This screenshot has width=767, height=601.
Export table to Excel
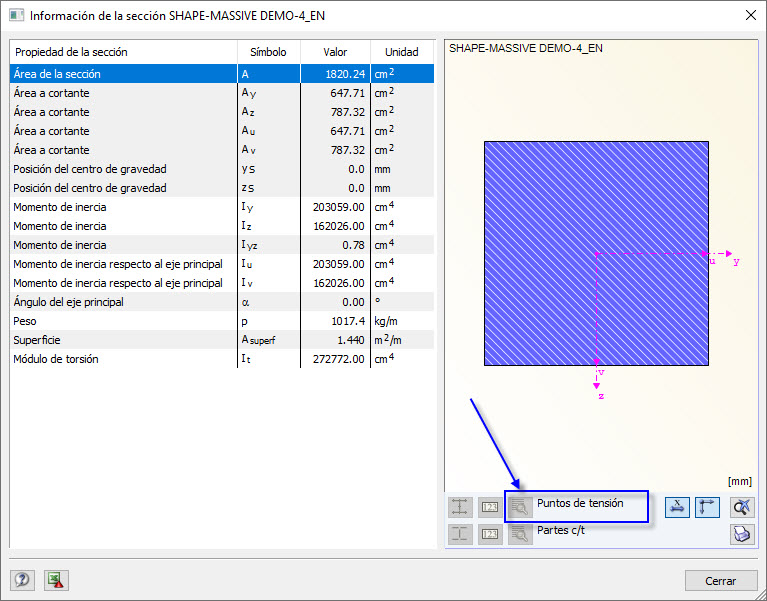[x=56, y=580]
